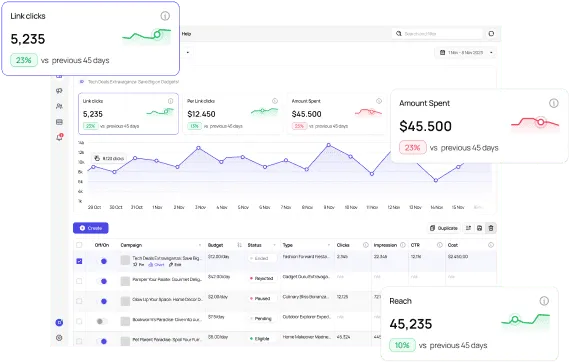Open the notifications bell in sidebar
The height and width of the screenshot is (363, 570).
pos(59,137)
